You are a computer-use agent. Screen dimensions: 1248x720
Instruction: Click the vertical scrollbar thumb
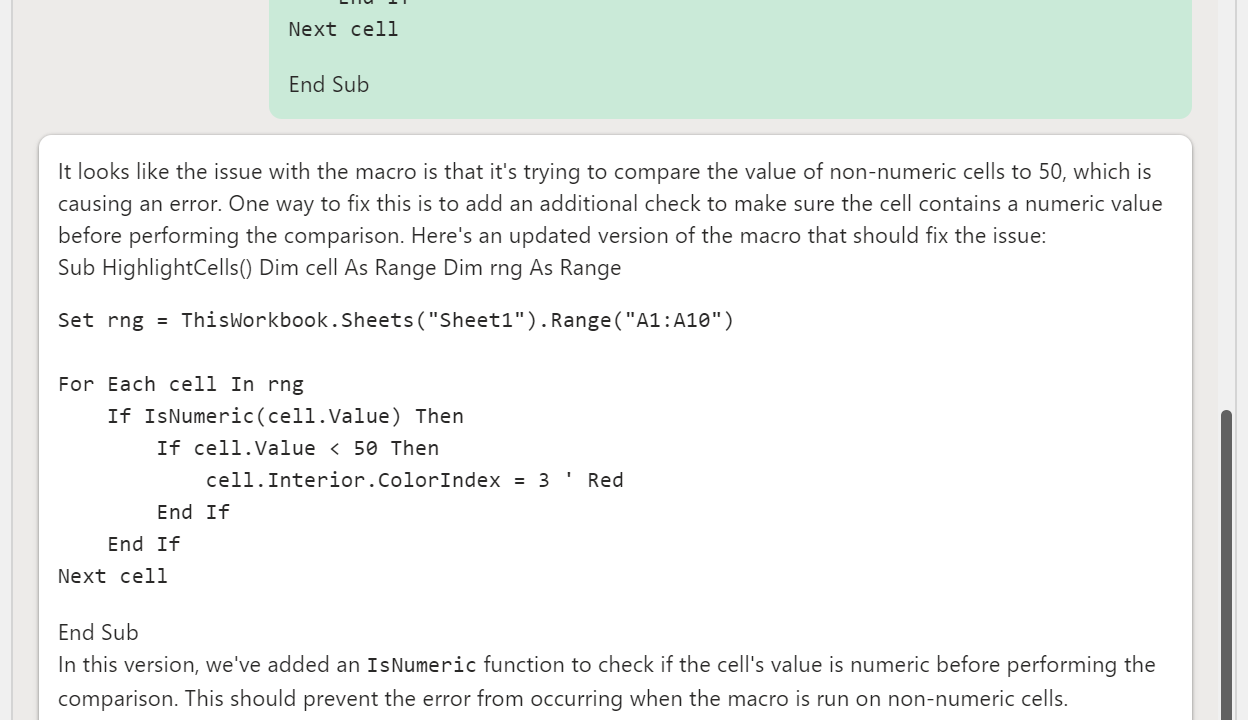pos(1226,560)
